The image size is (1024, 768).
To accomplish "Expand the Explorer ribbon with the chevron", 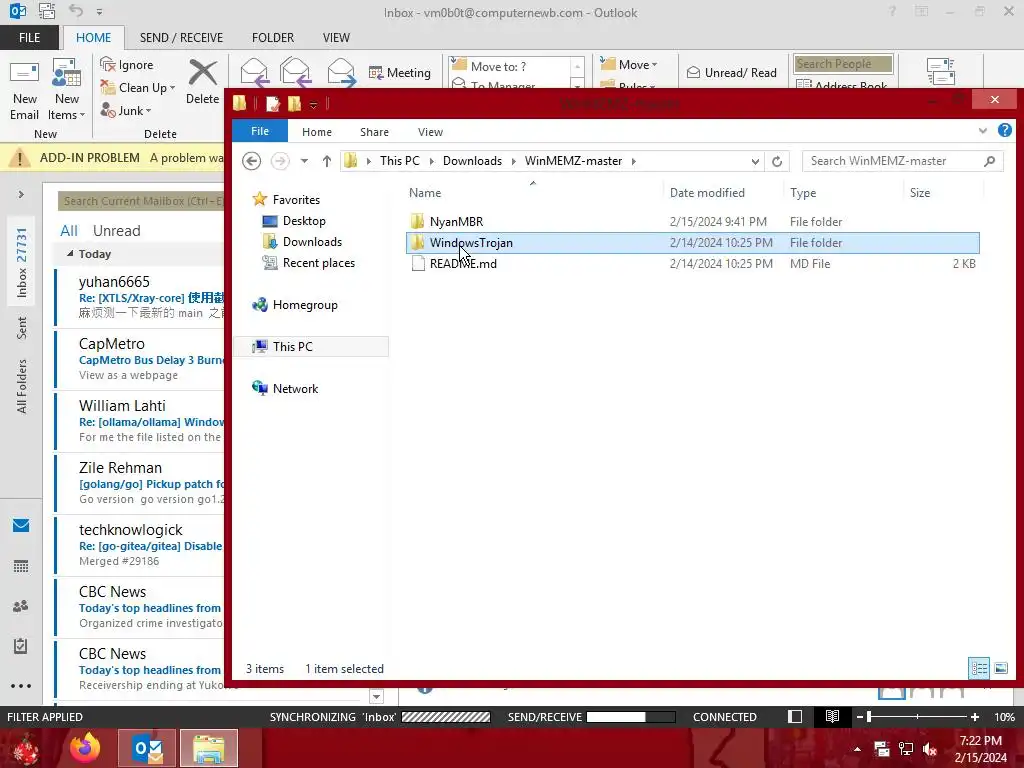I will [x=983, y=131].
